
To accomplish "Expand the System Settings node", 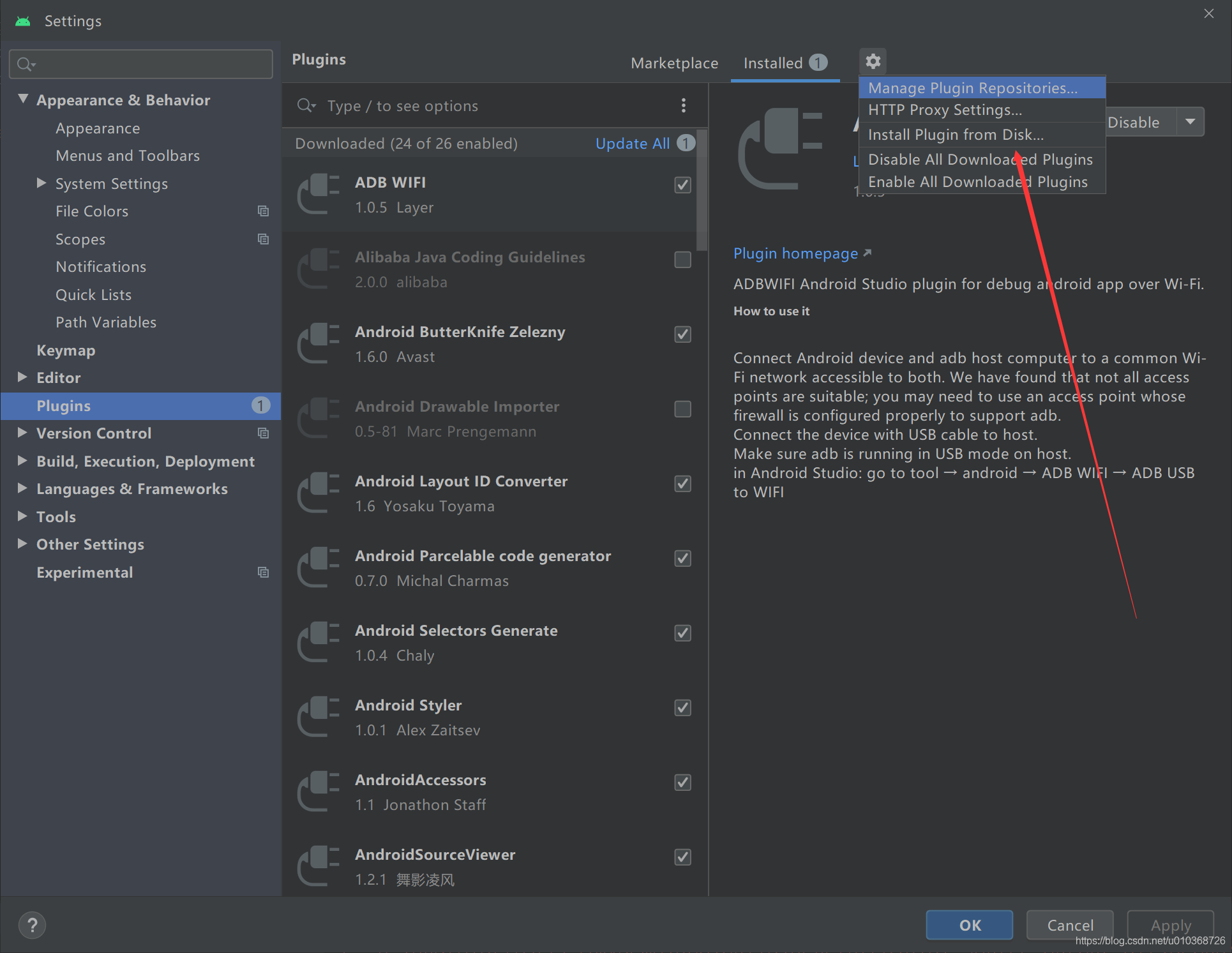I will point(41,183).
